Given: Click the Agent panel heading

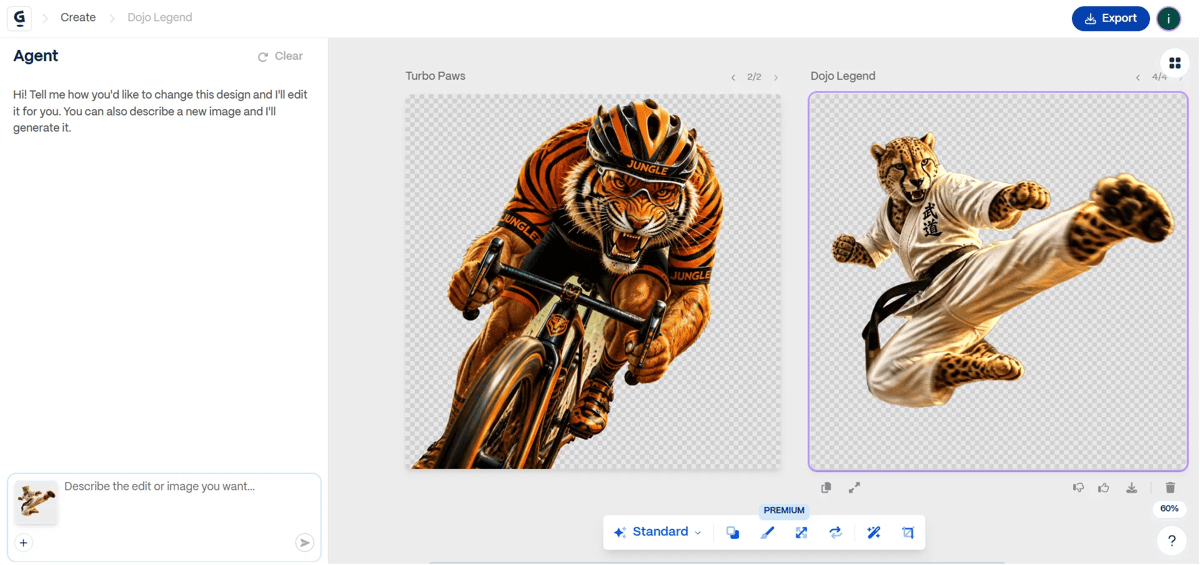Looking at the screenshot, I should pos(36,56).
